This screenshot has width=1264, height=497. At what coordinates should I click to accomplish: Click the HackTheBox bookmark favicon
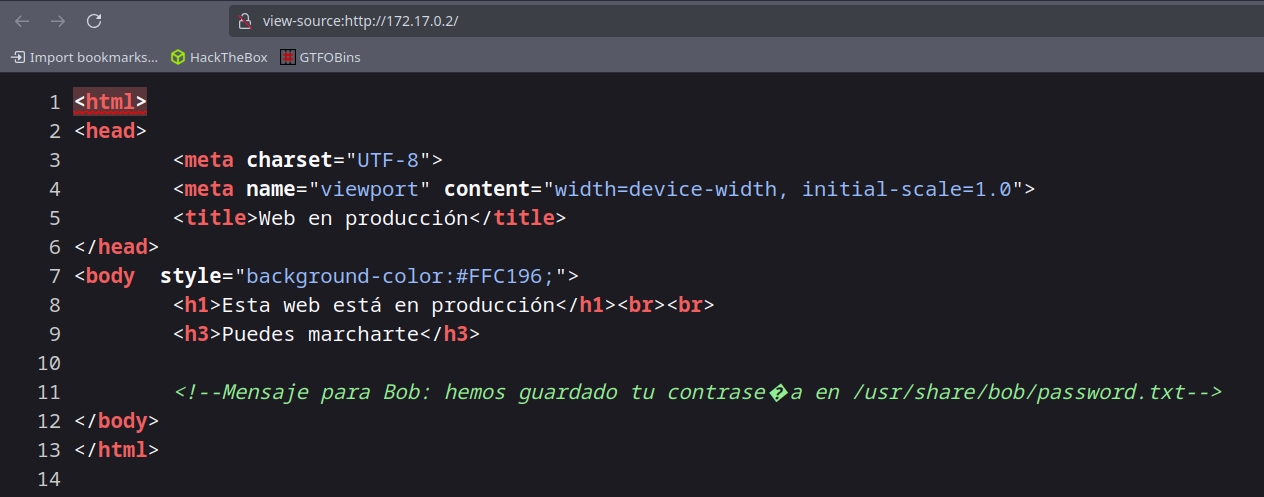(178, 57)
